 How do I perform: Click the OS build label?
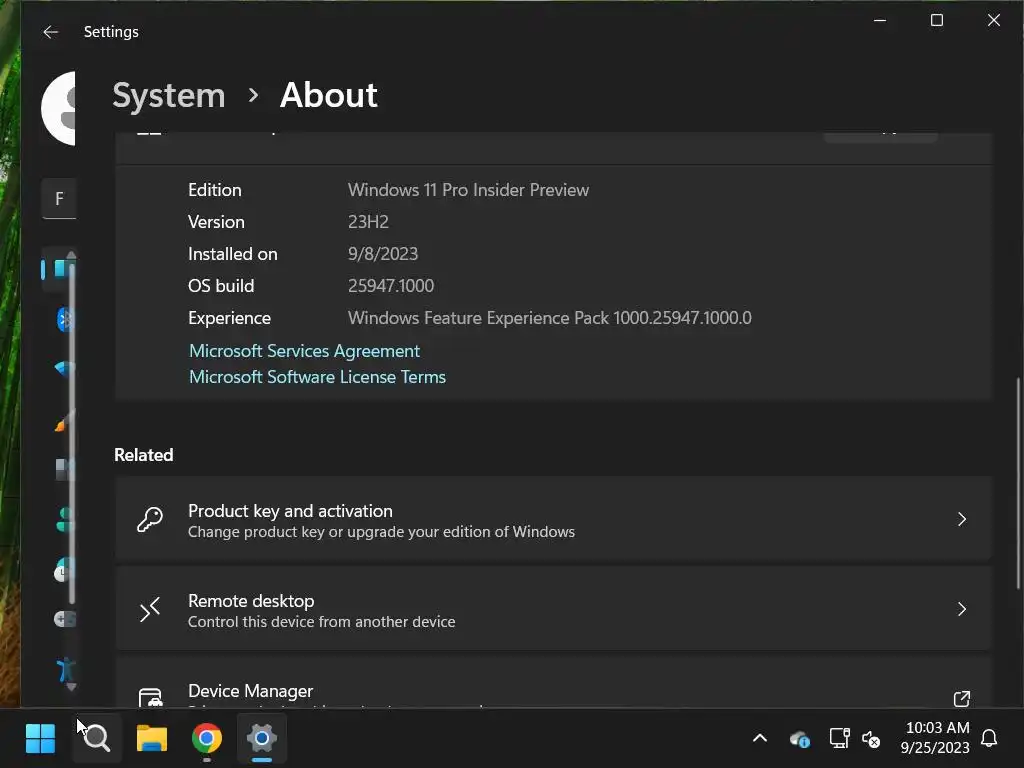coord(221,286)
